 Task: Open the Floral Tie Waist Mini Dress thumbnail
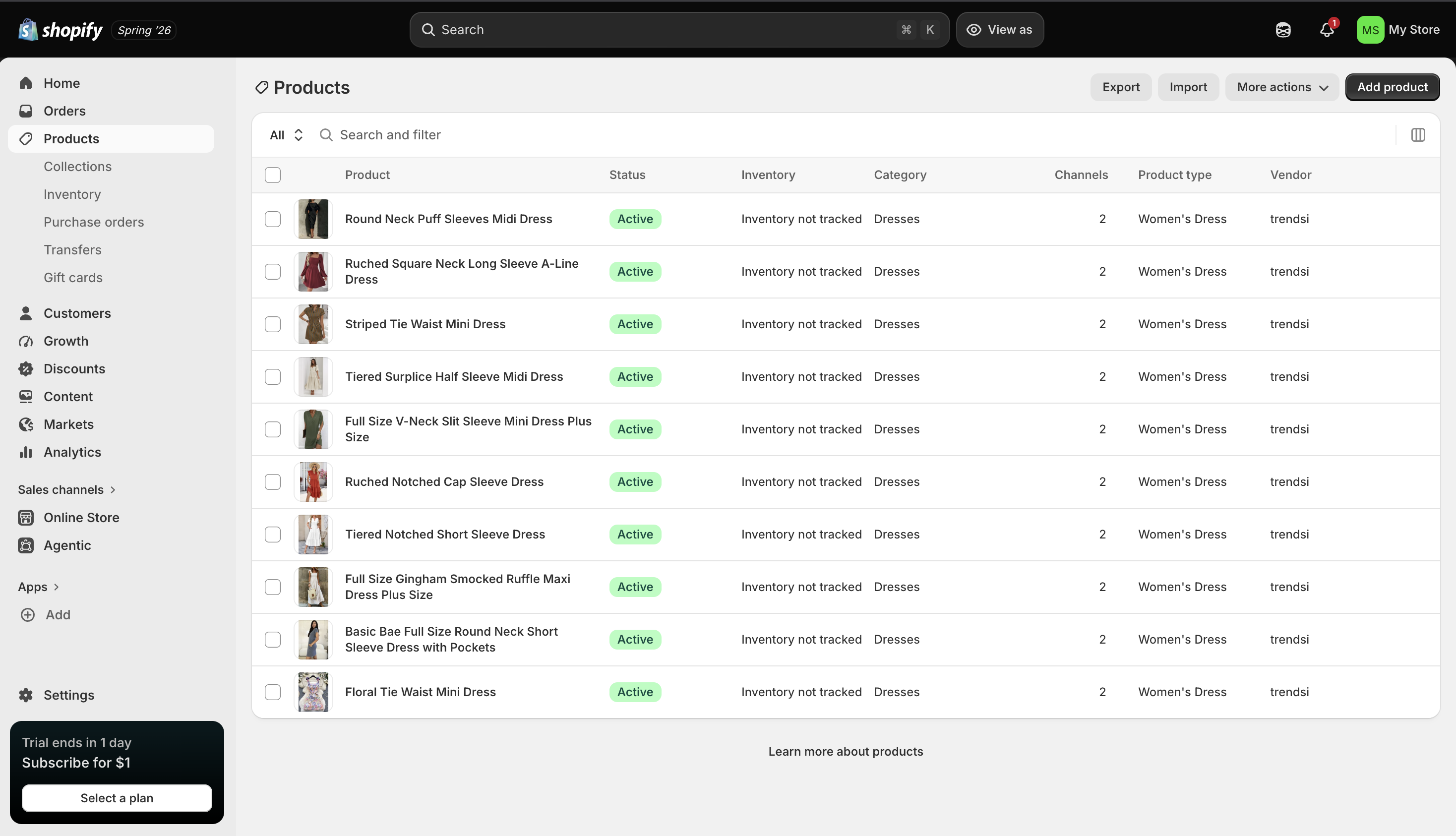point(313,692)
